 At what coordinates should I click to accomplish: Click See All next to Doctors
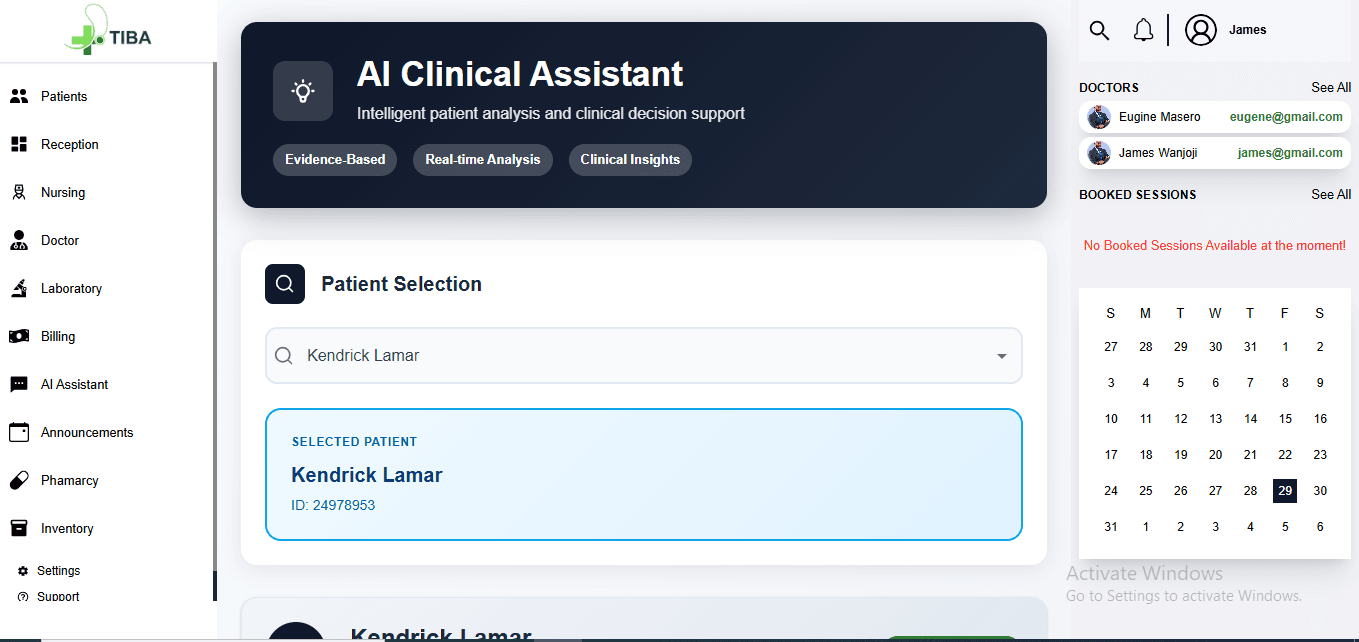point(1331,88)
